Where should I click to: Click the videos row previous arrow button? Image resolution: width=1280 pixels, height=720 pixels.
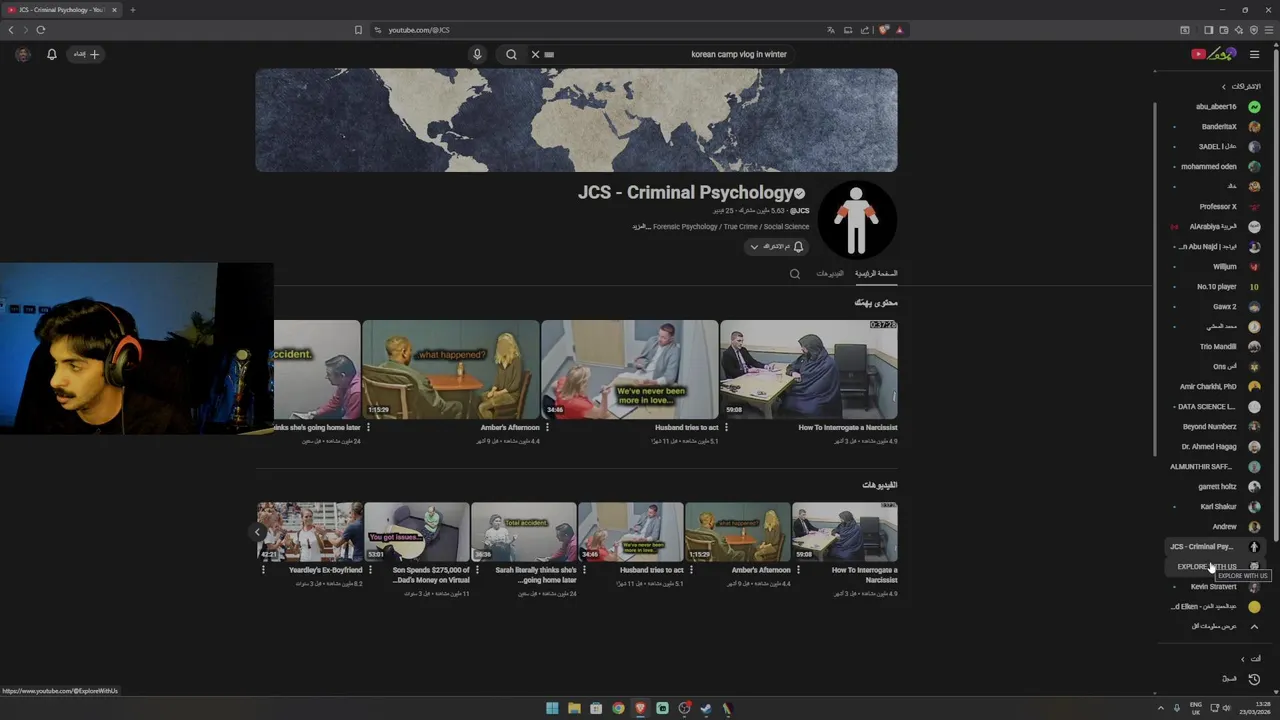257,532
